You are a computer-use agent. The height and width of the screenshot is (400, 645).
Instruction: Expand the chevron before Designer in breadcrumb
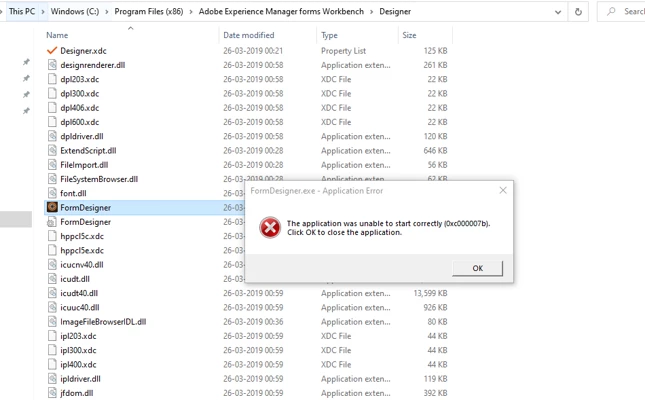pyautogui.click(x=371, y=12)
